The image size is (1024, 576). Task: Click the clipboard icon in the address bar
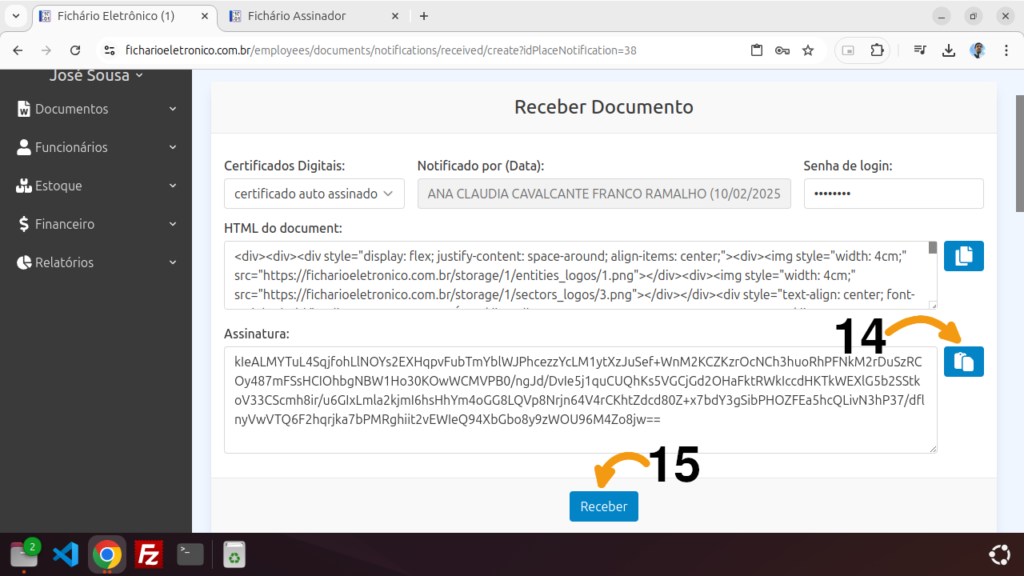(x=756, y=50)
